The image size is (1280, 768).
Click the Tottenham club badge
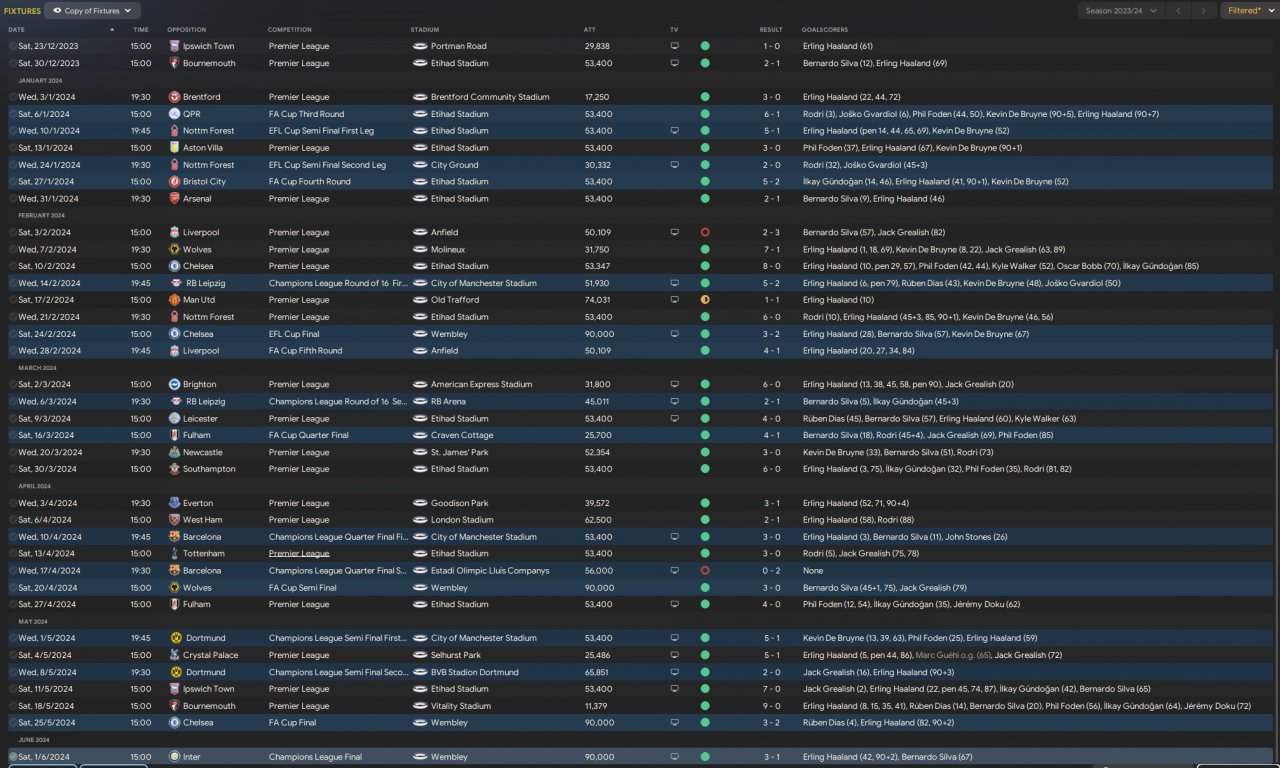(x=174, y=554)
